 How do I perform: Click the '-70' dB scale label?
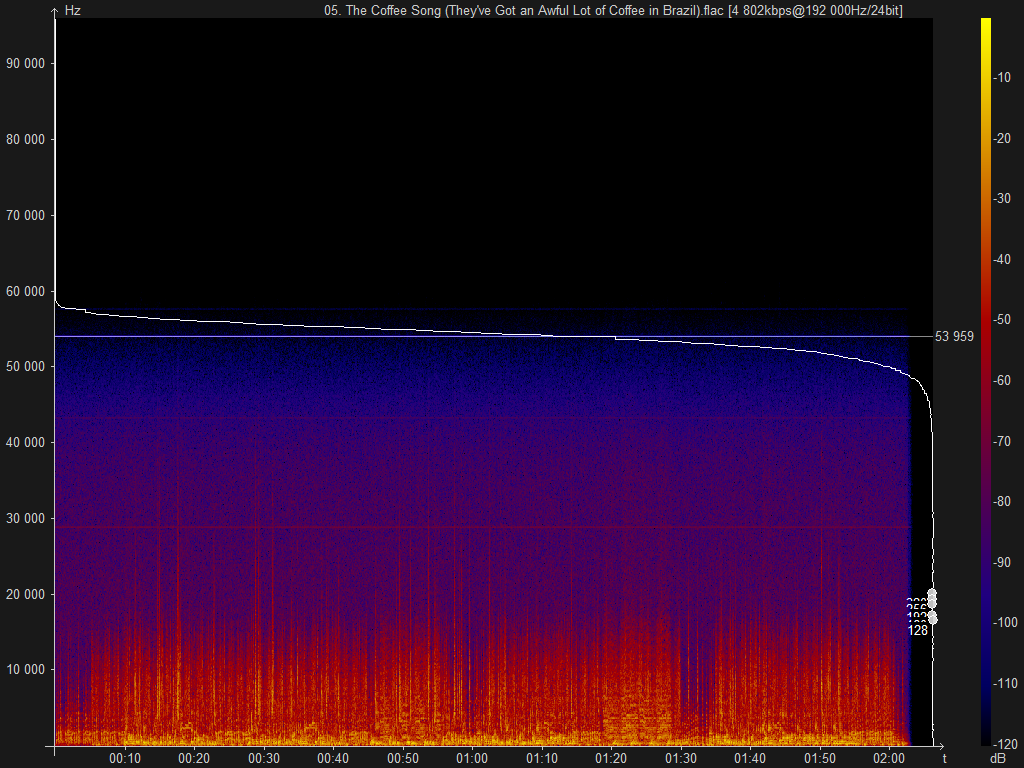coord(1002,441)
